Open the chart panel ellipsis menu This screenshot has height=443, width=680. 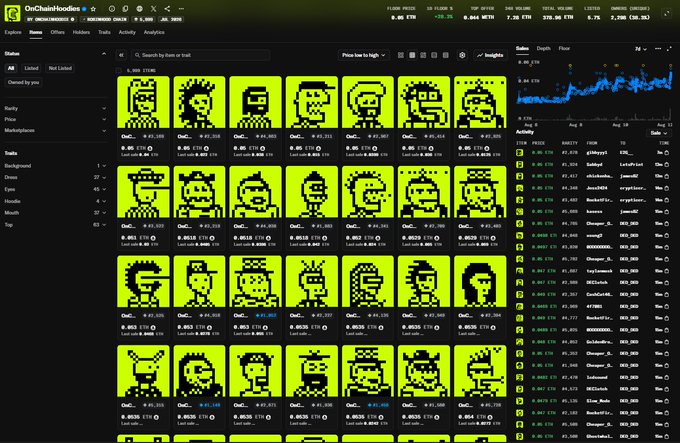(x=658, y=49)
